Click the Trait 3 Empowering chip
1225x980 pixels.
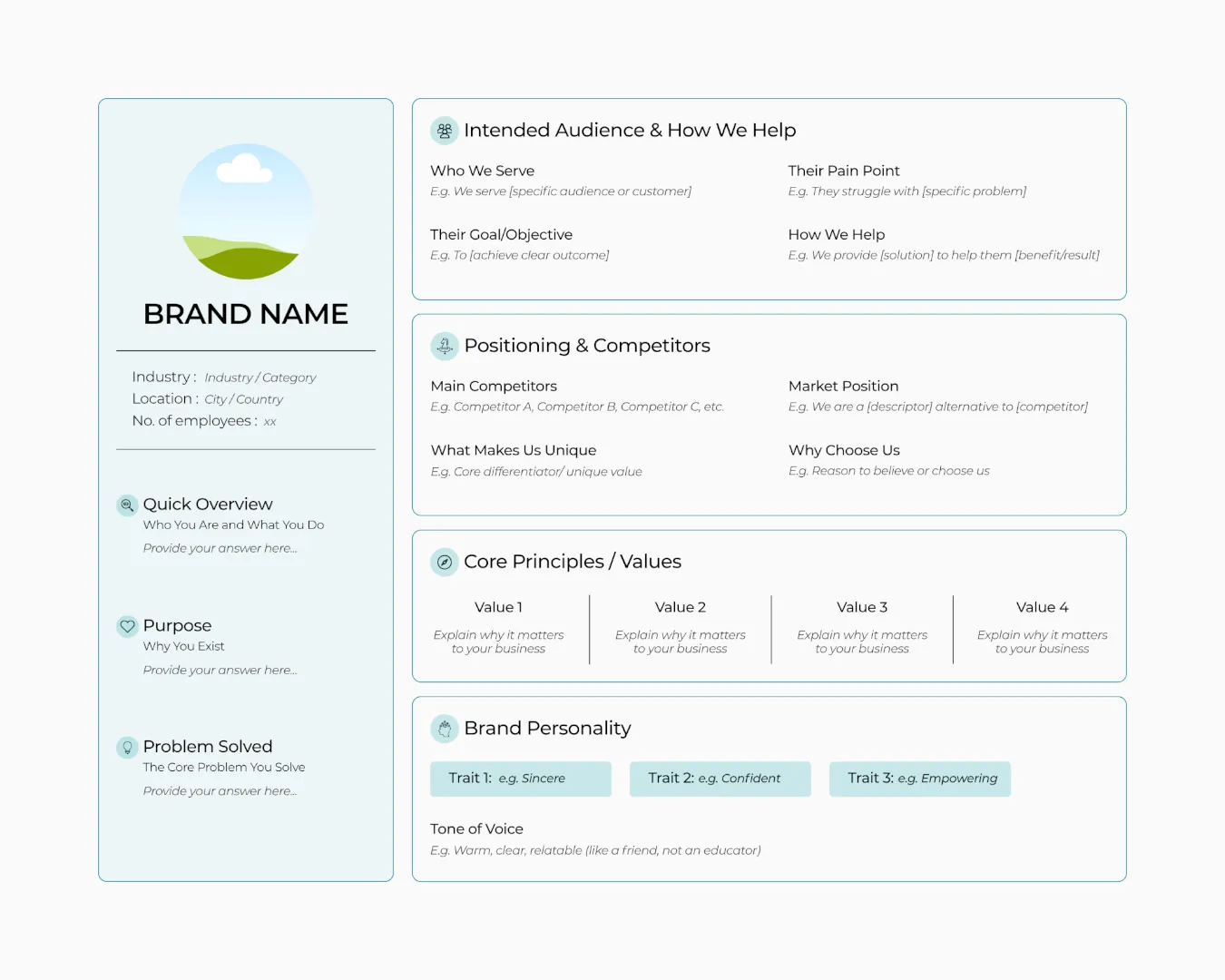(920, 779)
